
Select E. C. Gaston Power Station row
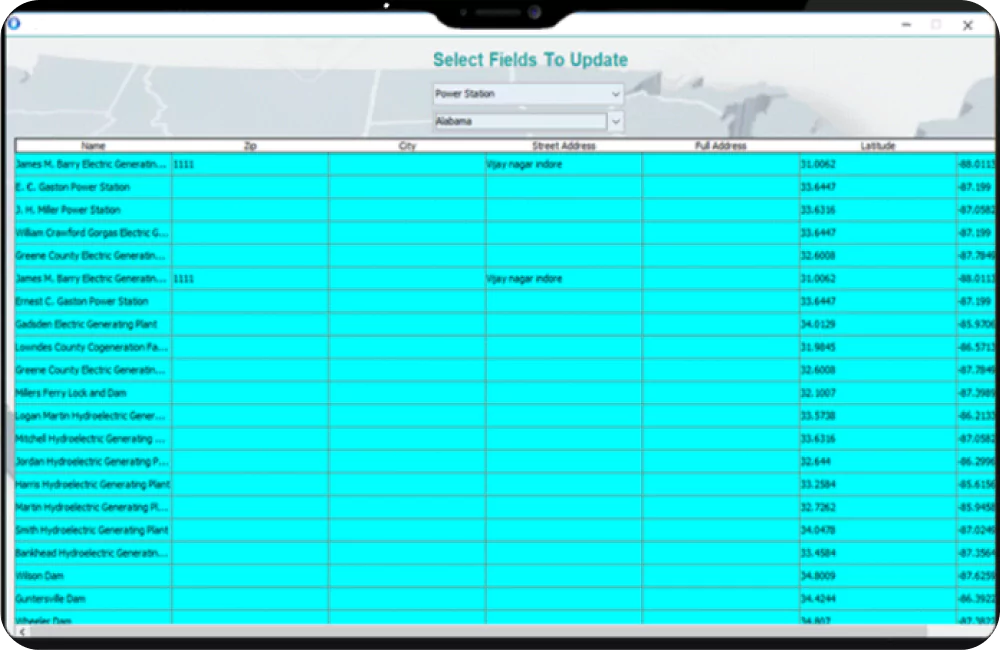point(504,187)
